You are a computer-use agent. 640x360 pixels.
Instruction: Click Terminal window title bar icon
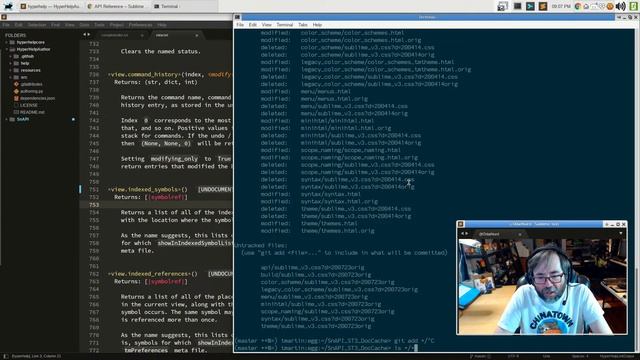237,17
